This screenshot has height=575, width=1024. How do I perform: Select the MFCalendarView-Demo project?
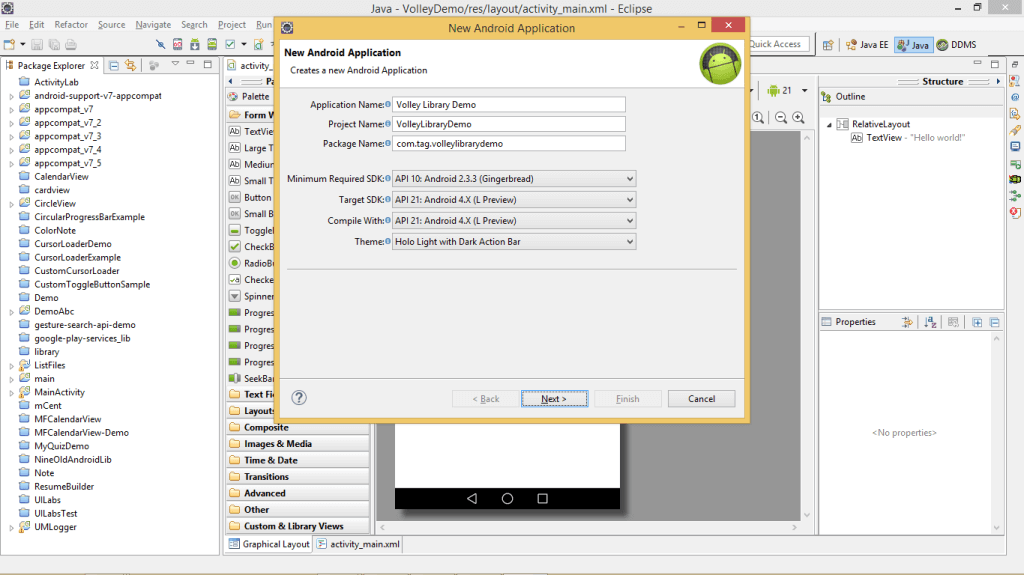click(81, 433)
